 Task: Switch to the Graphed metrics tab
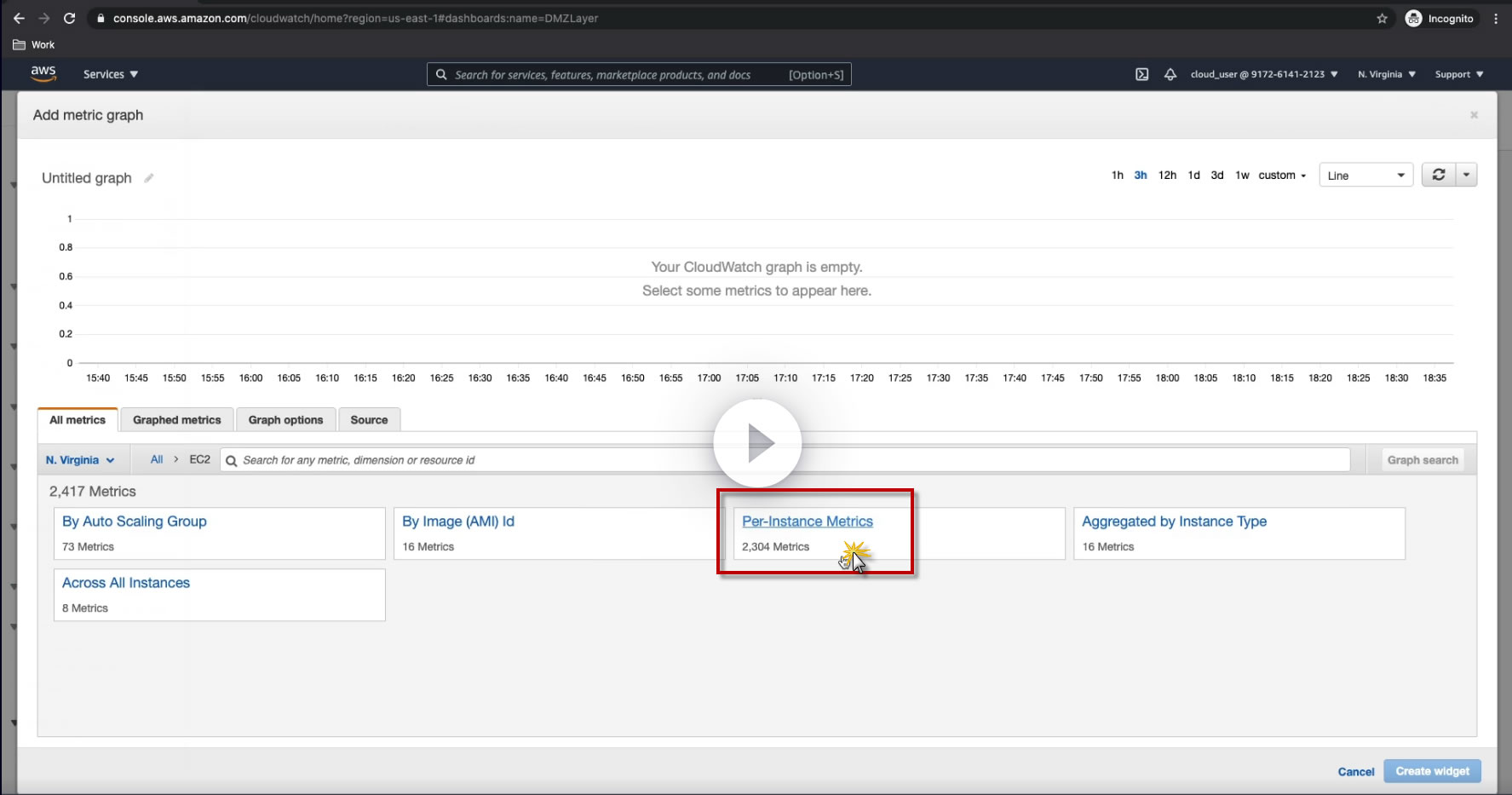click(x=176, y=420)
